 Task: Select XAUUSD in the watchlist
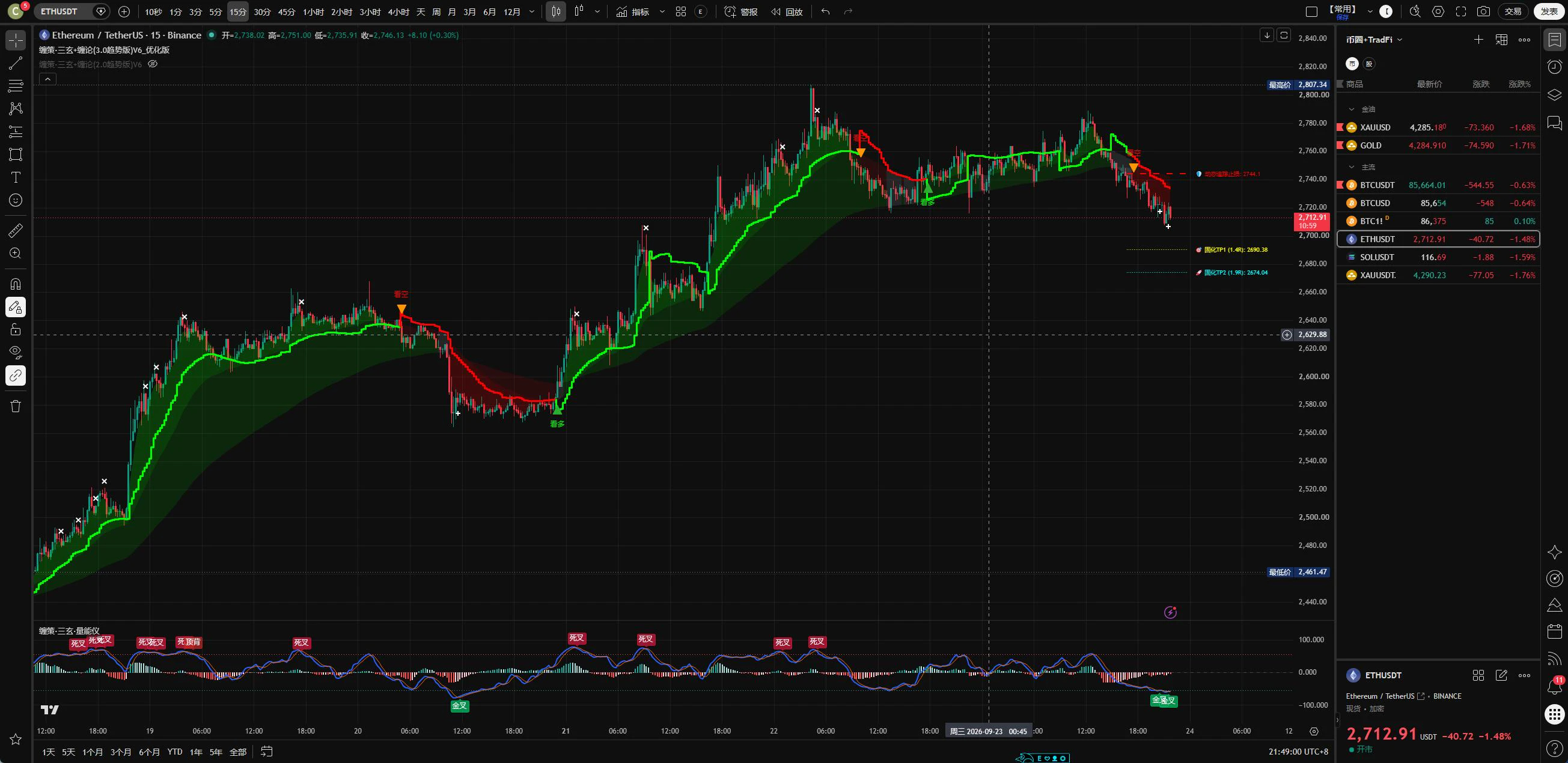[x=1438, y=127]
